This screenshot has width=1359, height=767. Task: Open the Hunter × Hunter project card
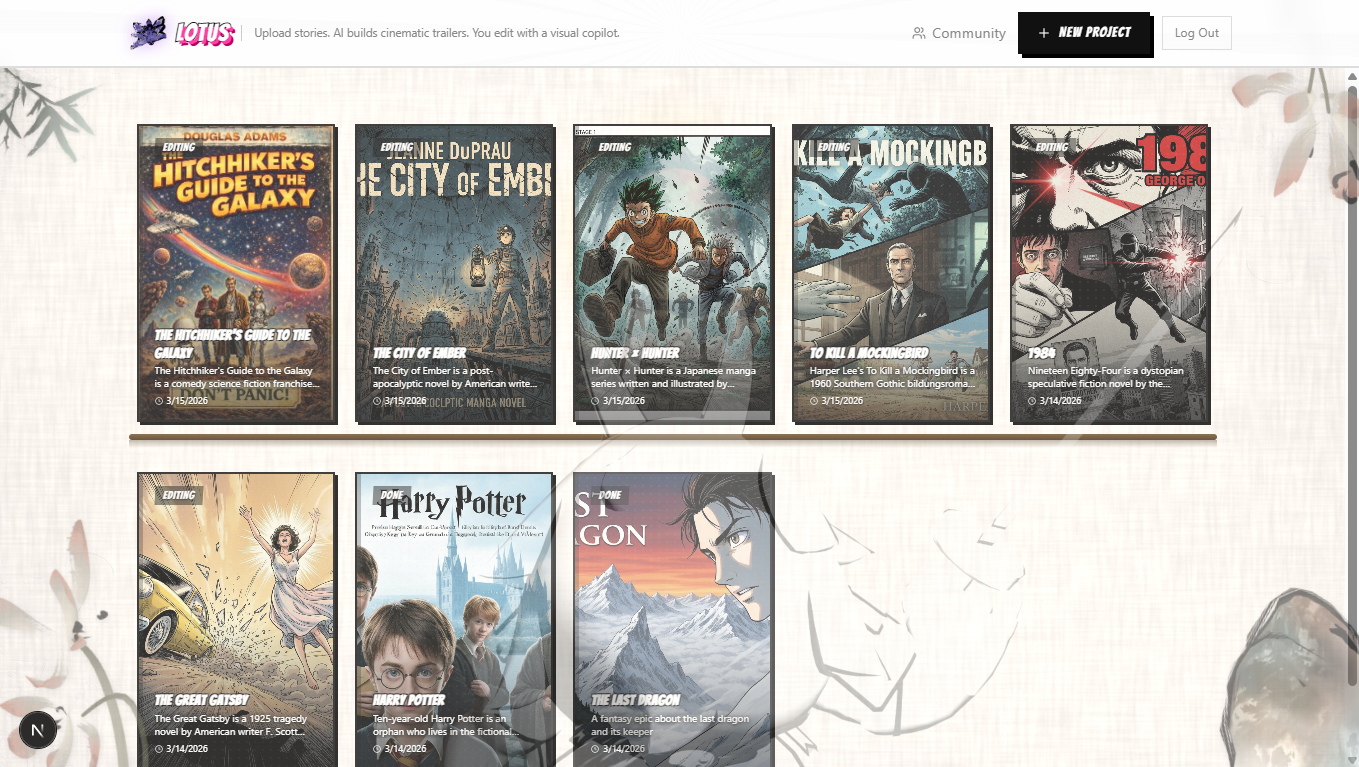(672, 273)
